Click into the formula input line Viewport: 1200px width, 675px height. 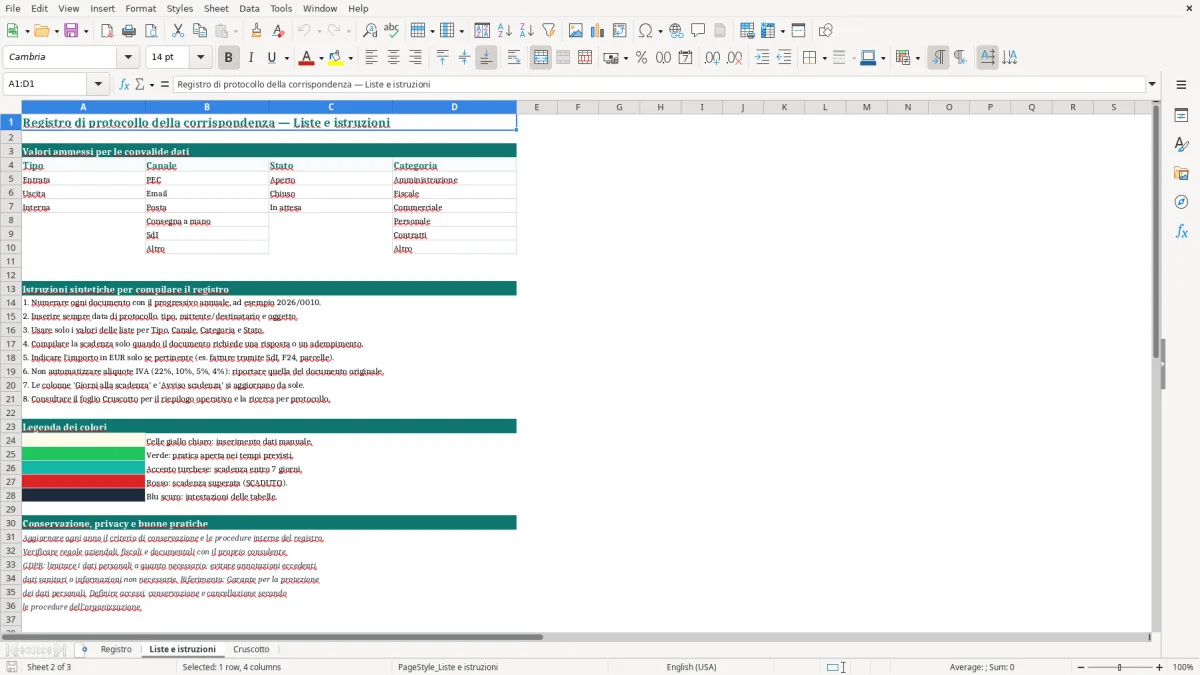click(x=658, y=85)
